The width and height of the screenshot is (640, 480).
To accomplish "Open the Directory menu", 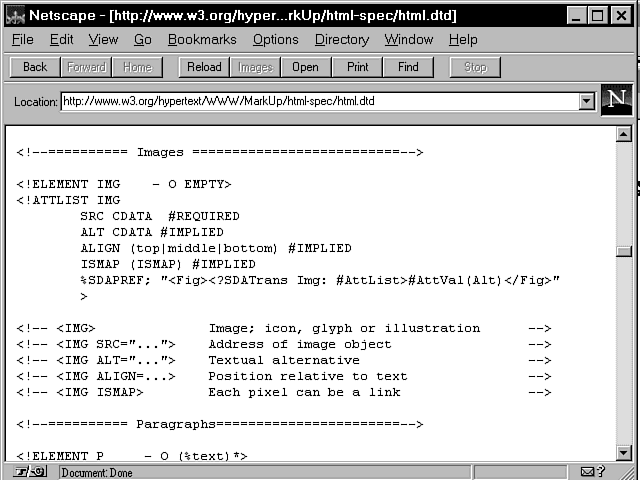I will click(342, 40).
